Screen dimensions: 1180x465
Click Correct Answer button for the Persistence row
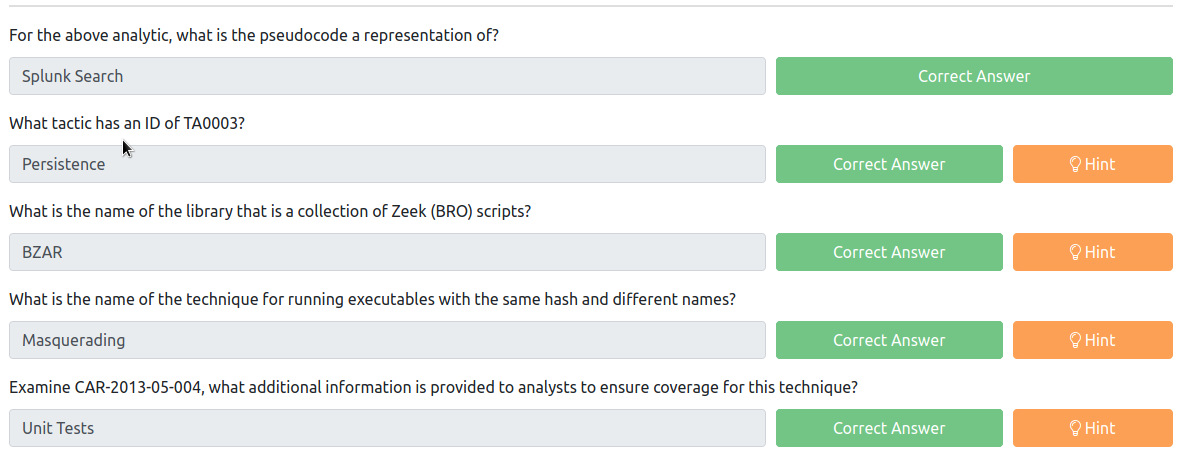(890, 164)
